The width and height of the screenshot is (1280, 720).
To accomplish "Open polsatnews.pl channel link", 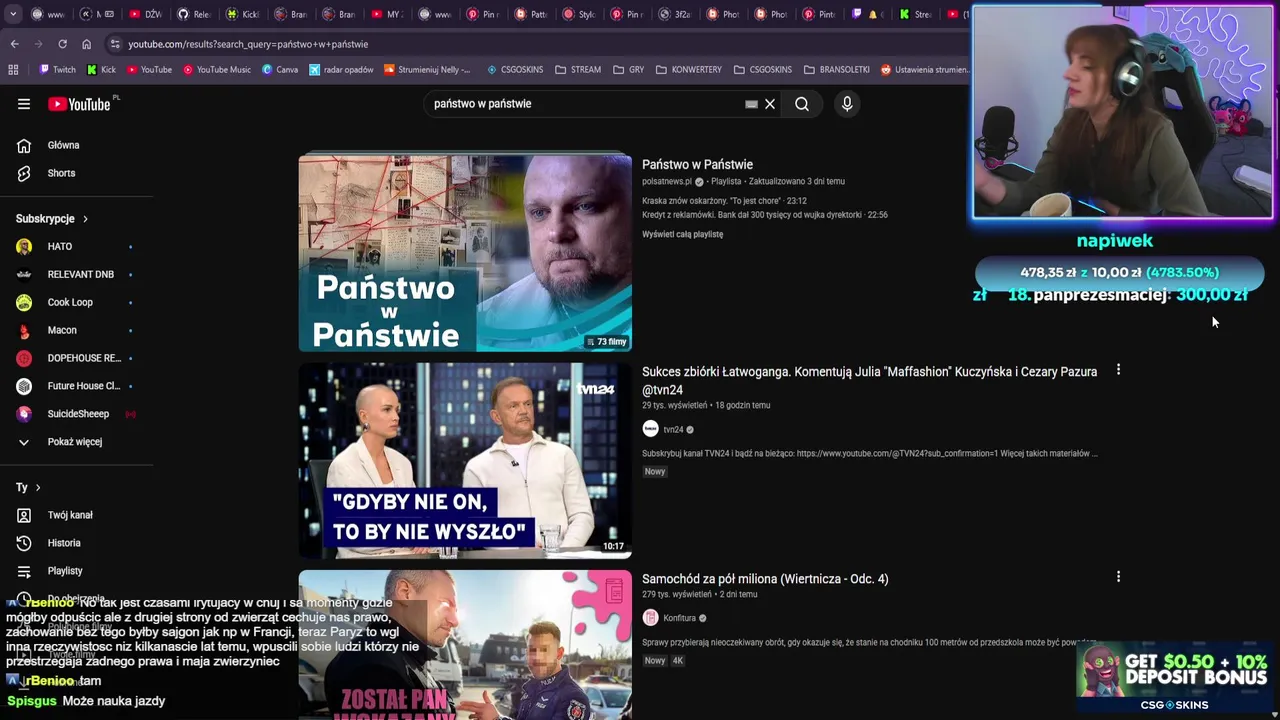I will 667,182.
